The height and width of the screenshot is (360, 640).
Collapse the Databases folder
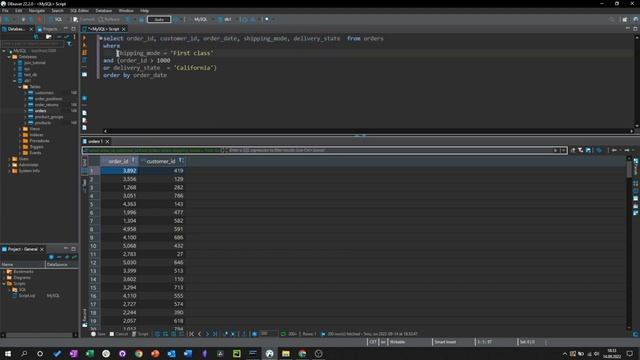(9, 57)
